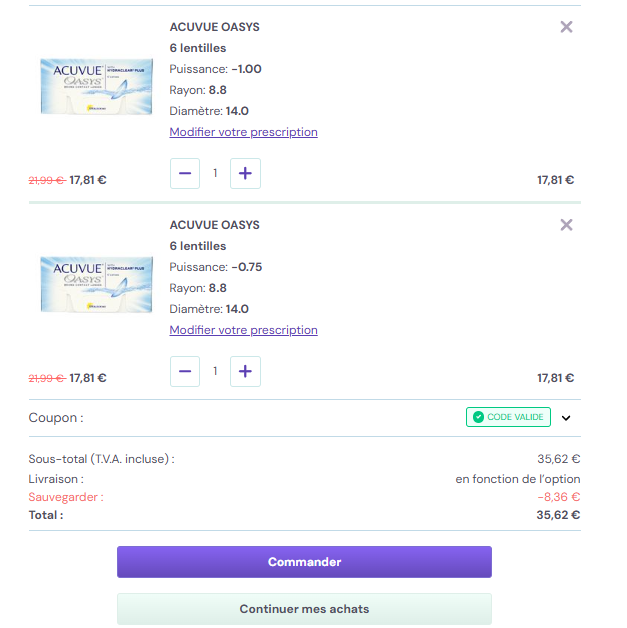Decrease quantity of the -0.75 power lenses

pos(185,371)
